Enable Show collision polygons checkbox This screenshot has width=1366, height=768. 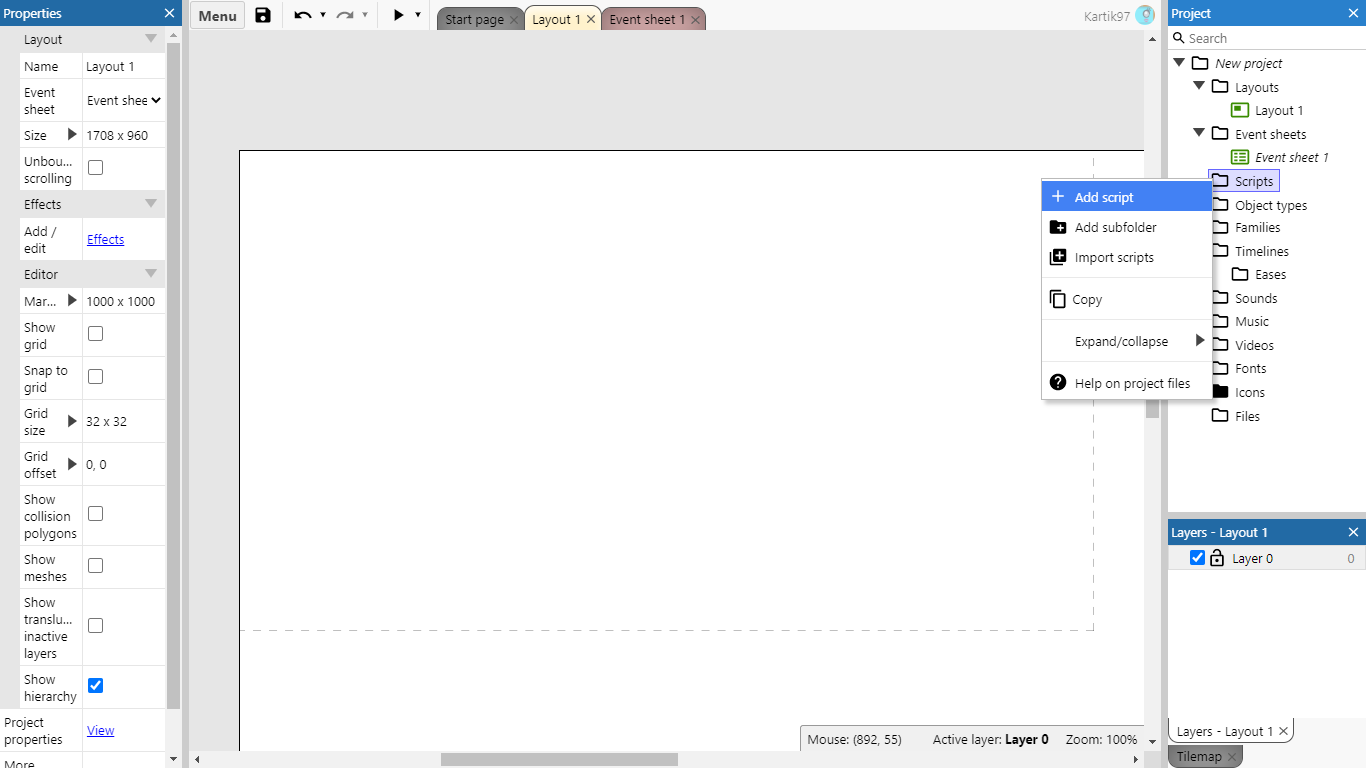coord(95,514)
